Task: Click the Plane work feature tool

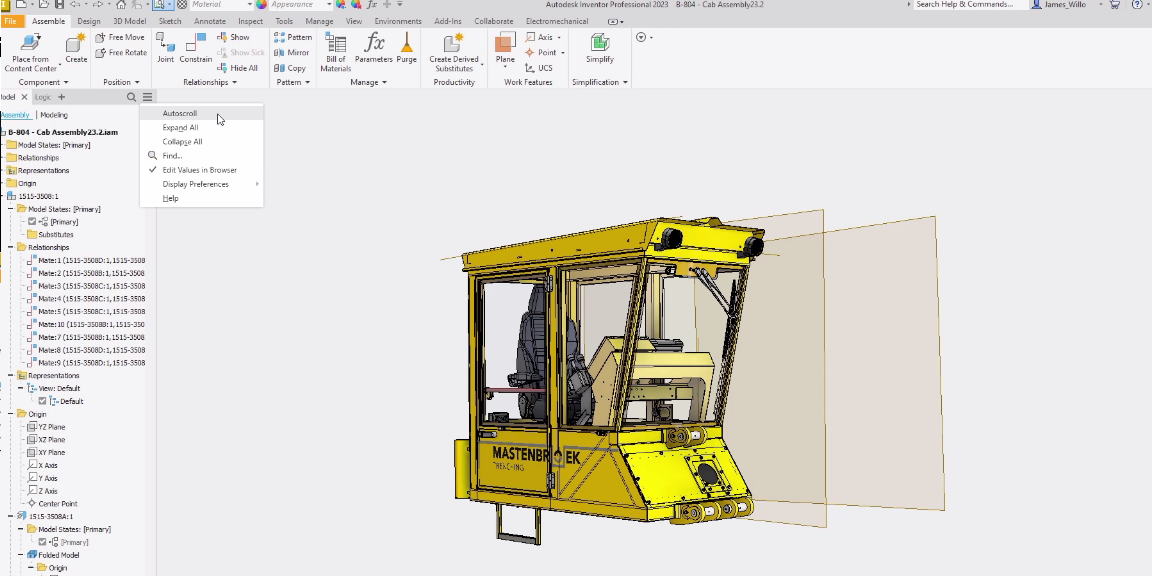Action: pos(505,48)
